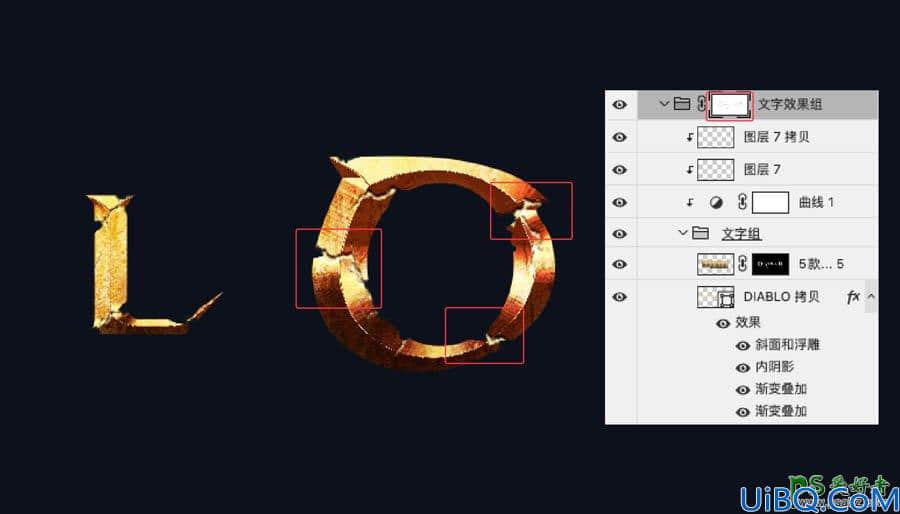Click the golden letter O on canvas
Screen dimensions: 900x514
click(435, 264)
